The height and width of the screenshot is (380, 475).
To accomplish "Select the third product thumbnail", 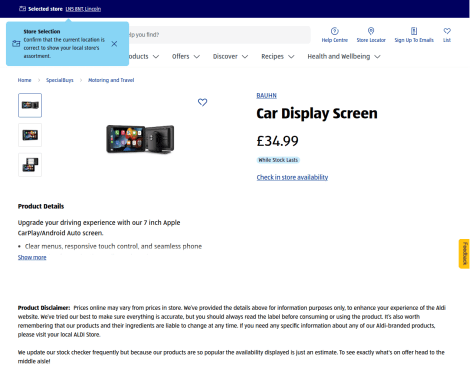I will click(30, 165).
